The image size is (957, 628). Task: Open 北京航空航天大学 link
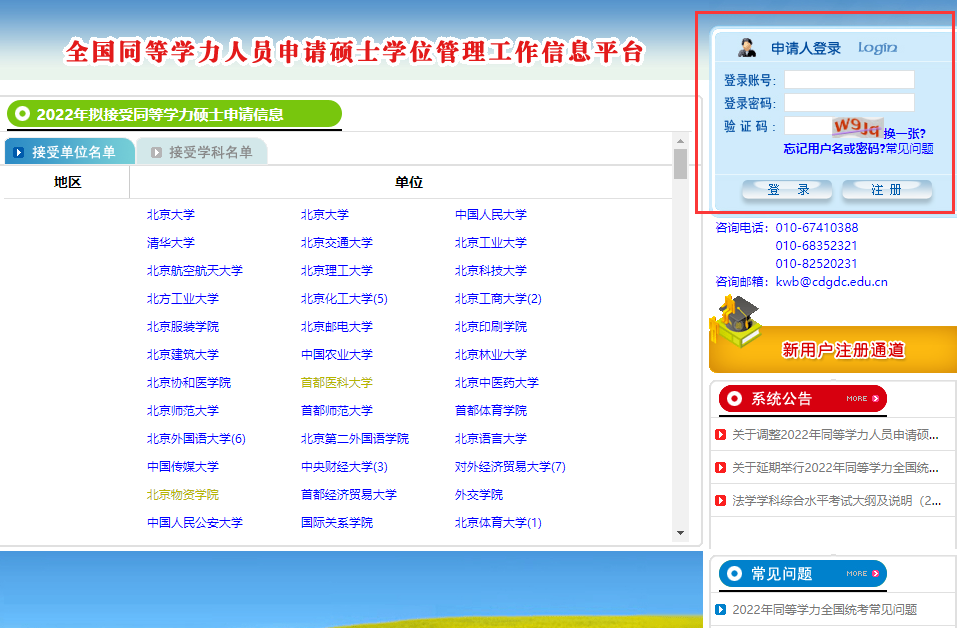[x=195, y=270]
